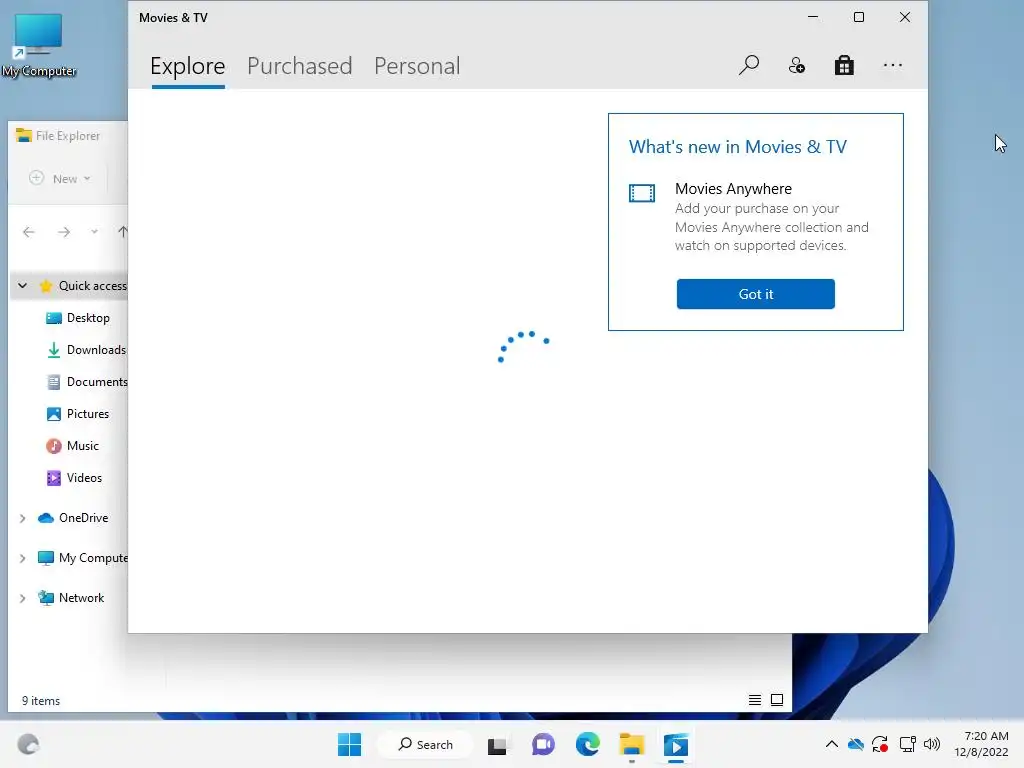
Task: Collapse the Quick access tree node
Action: coord(22,285)
